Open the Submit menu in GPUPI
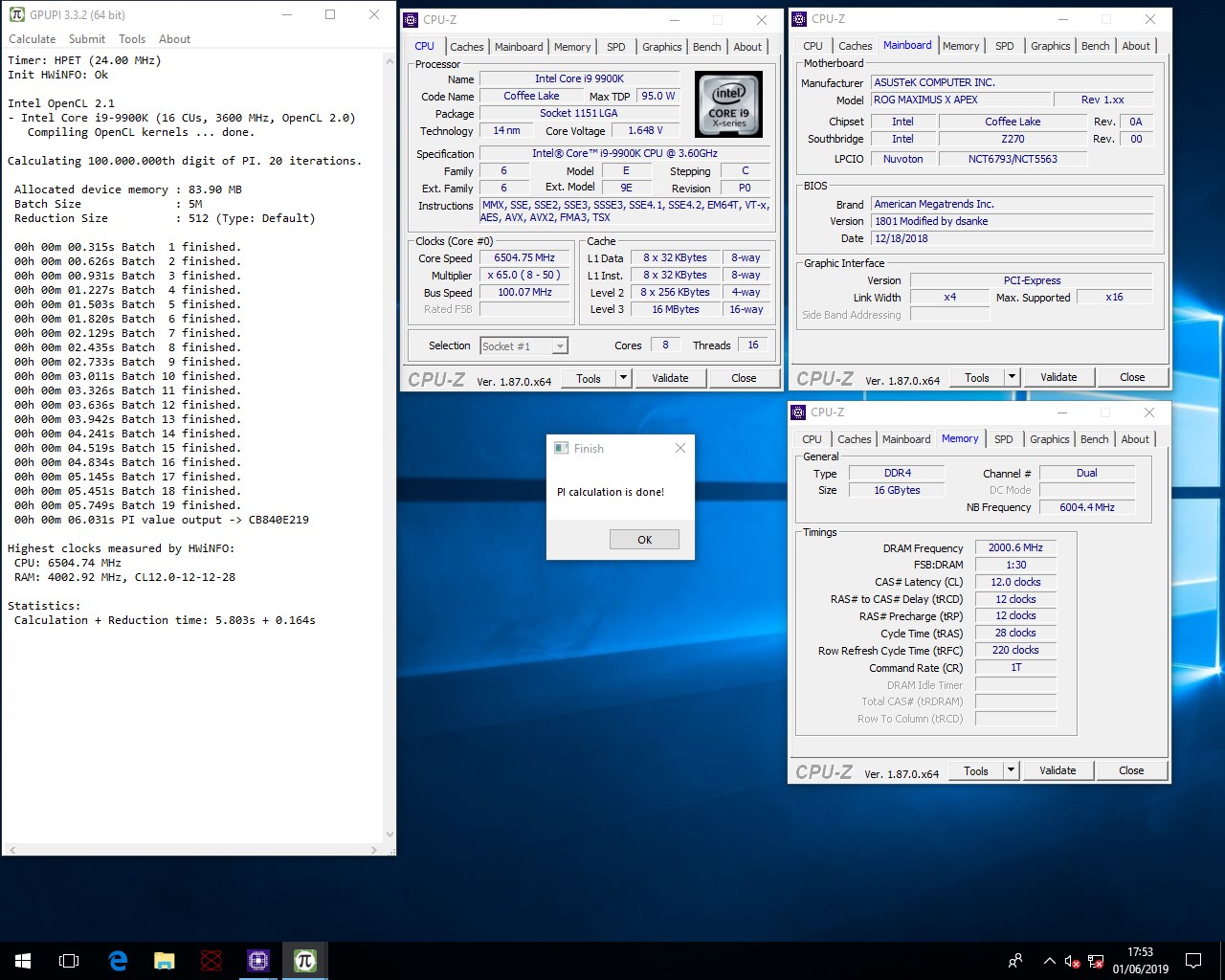The image size is (1225, 980). (x=86, y=38)
